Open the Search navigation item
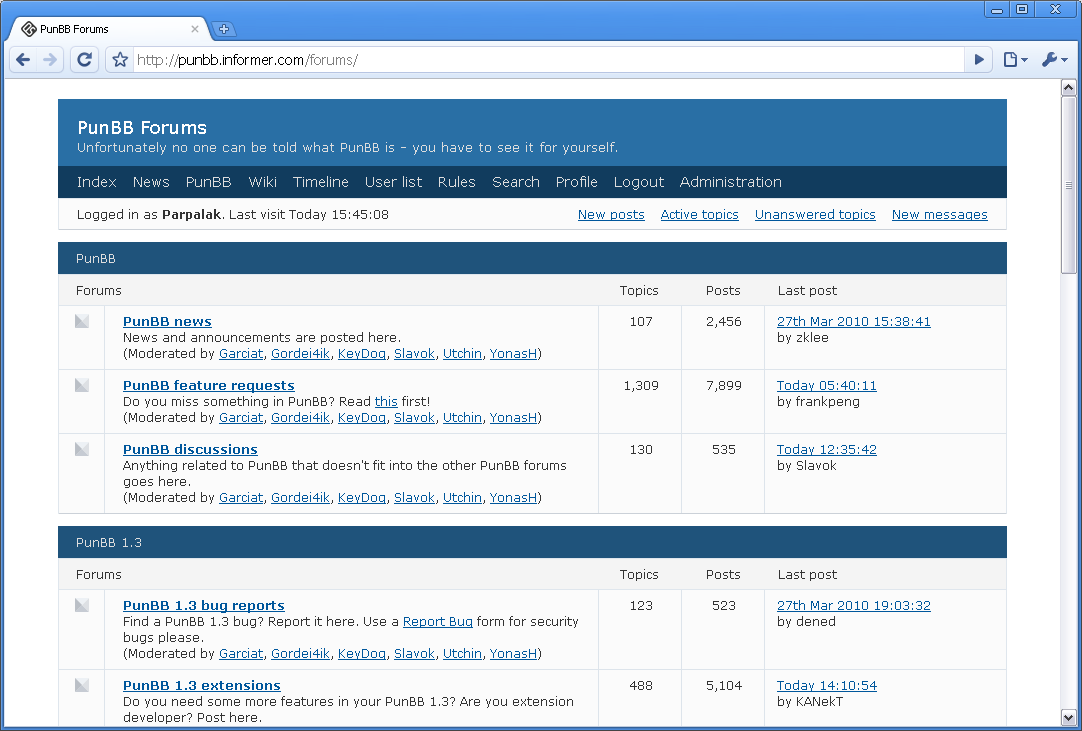The height and width of the screenshot is (731, 1082). (516, 182)
